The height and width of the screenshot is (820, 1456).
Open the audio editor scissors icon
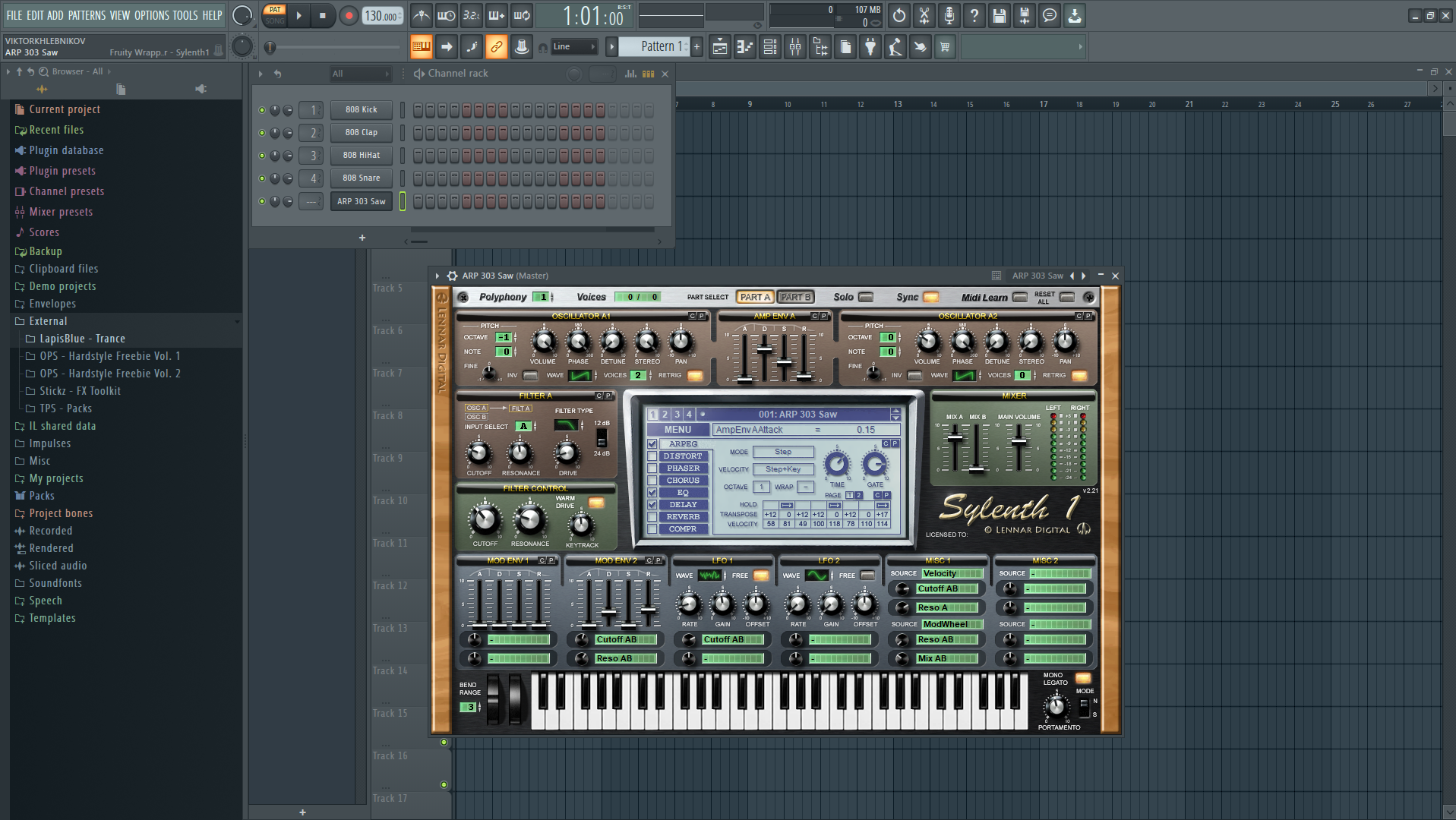click(x=924, y=15)
